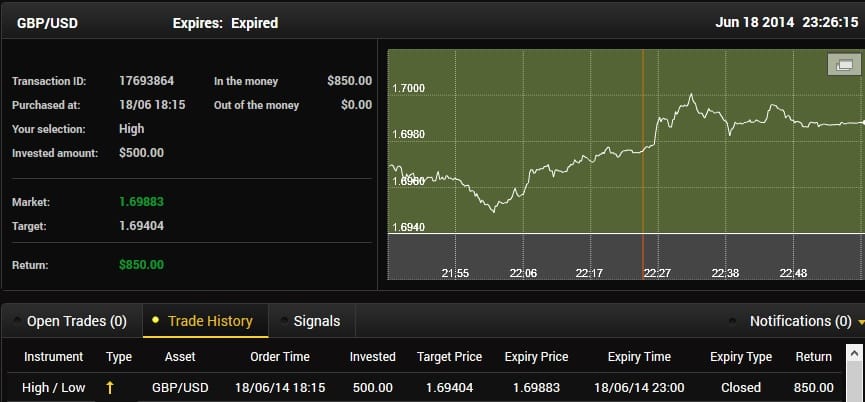Sort by the Return column header
The height and width of the screenshot is (402, 865).
(813, 357)
